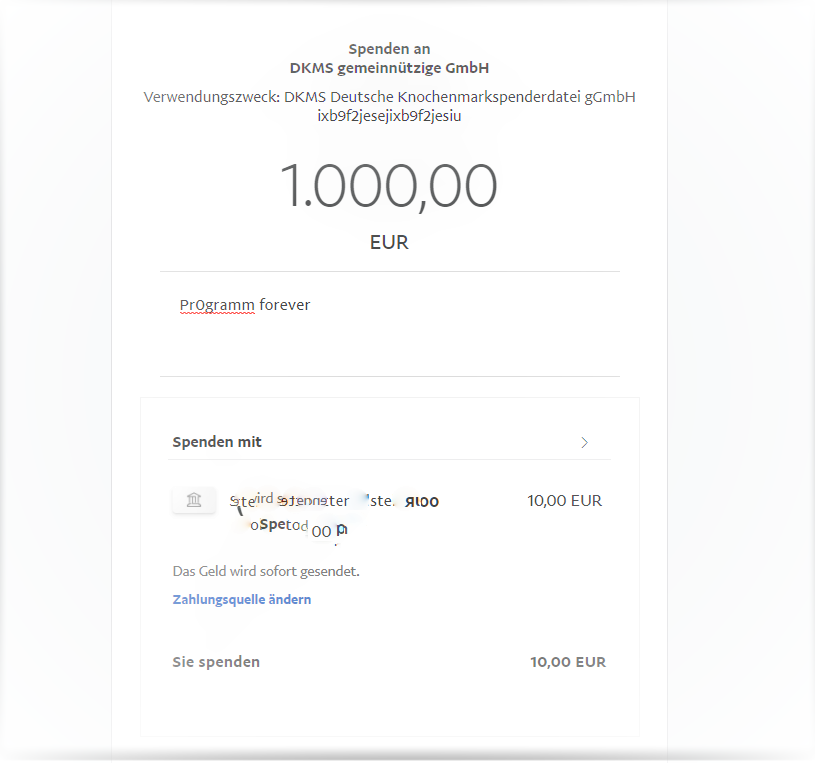
Task: Click the second line of payment source
Action: (299, 528)
